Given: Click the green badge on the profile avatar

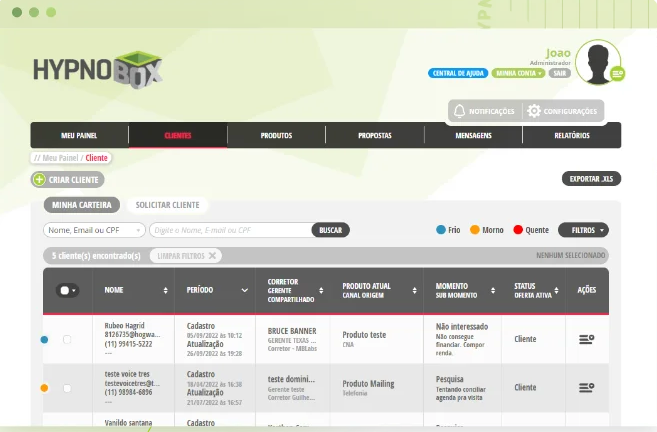Looking at the screenshot, I should point(617,74).
